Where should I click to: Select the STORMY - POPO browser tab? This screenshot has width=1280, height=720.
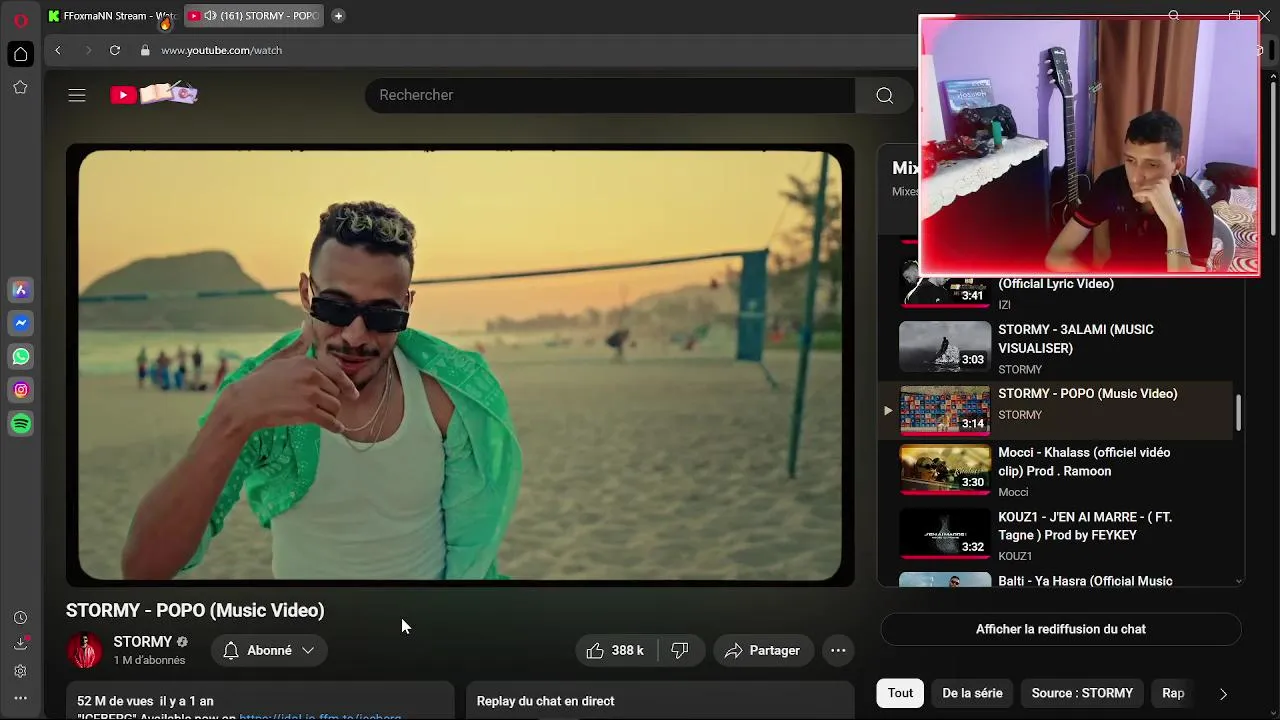tap(254, 16)
